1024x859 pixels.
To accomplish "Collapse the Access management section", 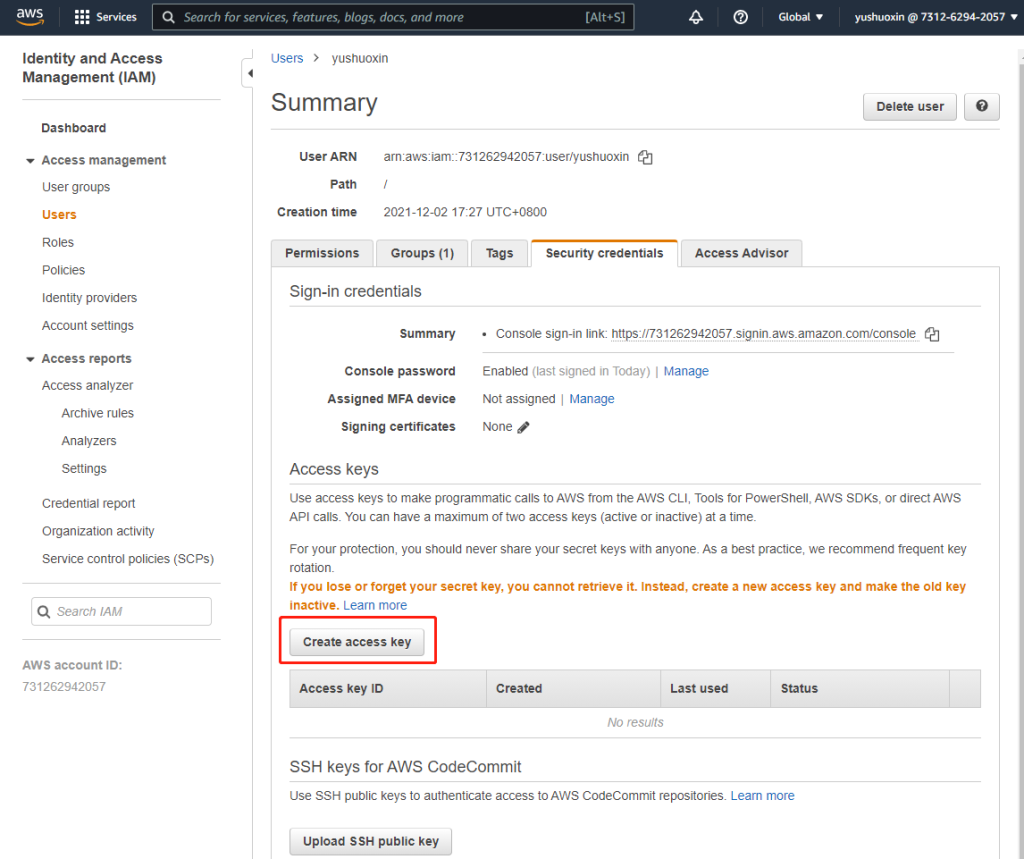I will coord(29,161).
